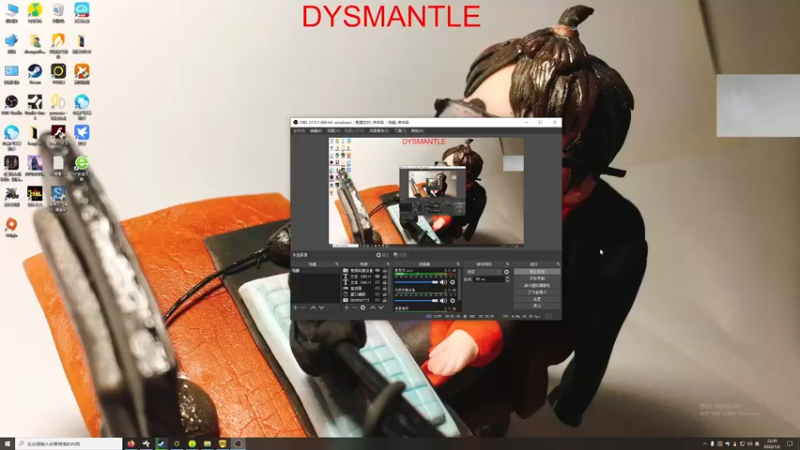Open Recycle Bin desktop icon
Screen dimensions: 800x450
(58, 13)
